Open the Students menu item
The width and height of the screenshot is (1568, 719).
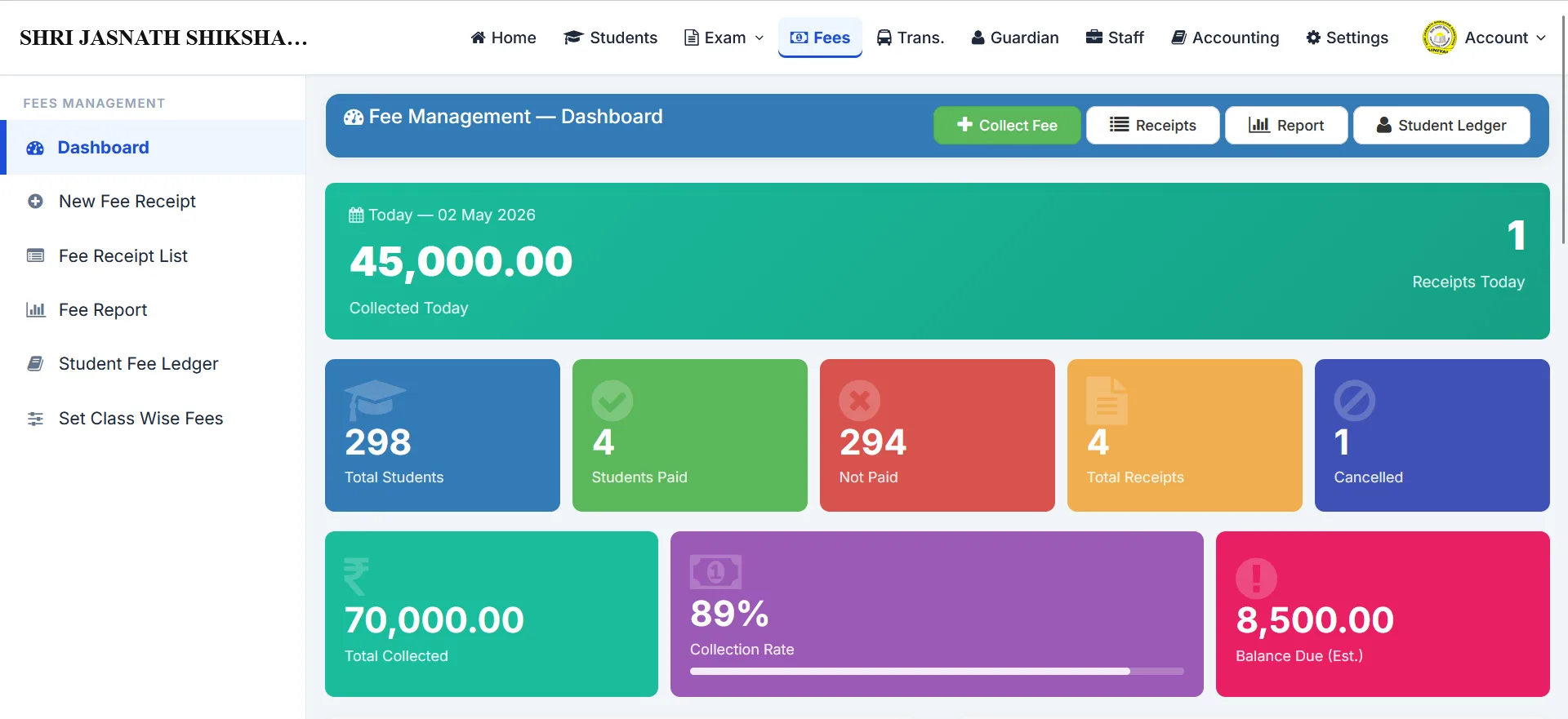(x=611, y=38)
